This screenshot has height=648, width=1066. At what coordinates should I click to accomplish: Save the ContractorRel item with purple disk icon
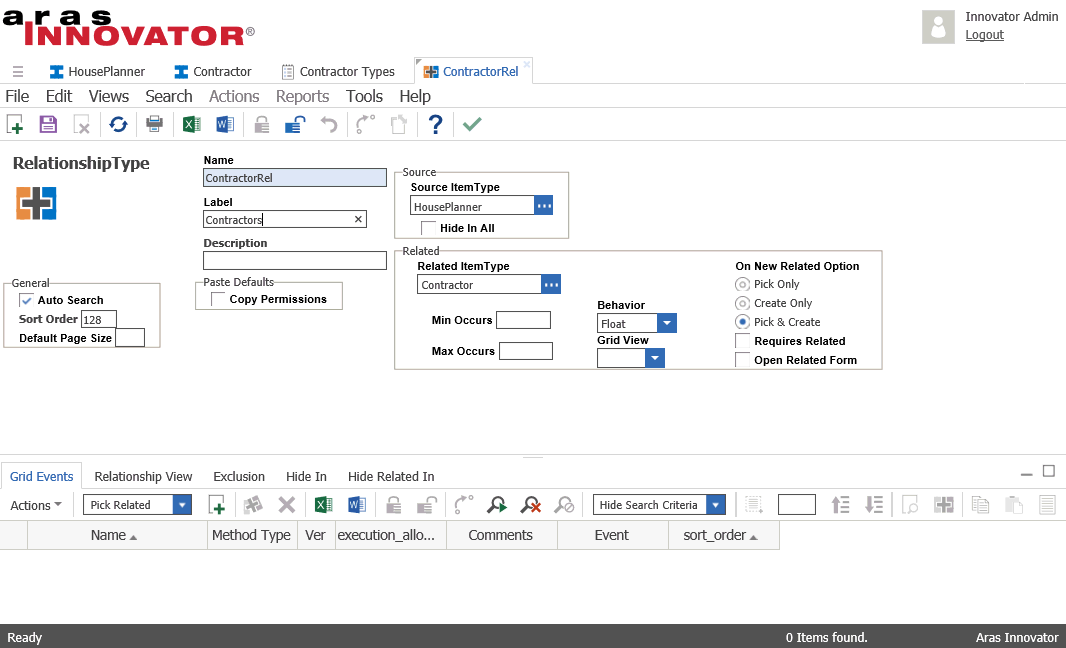tap(48, 124)
